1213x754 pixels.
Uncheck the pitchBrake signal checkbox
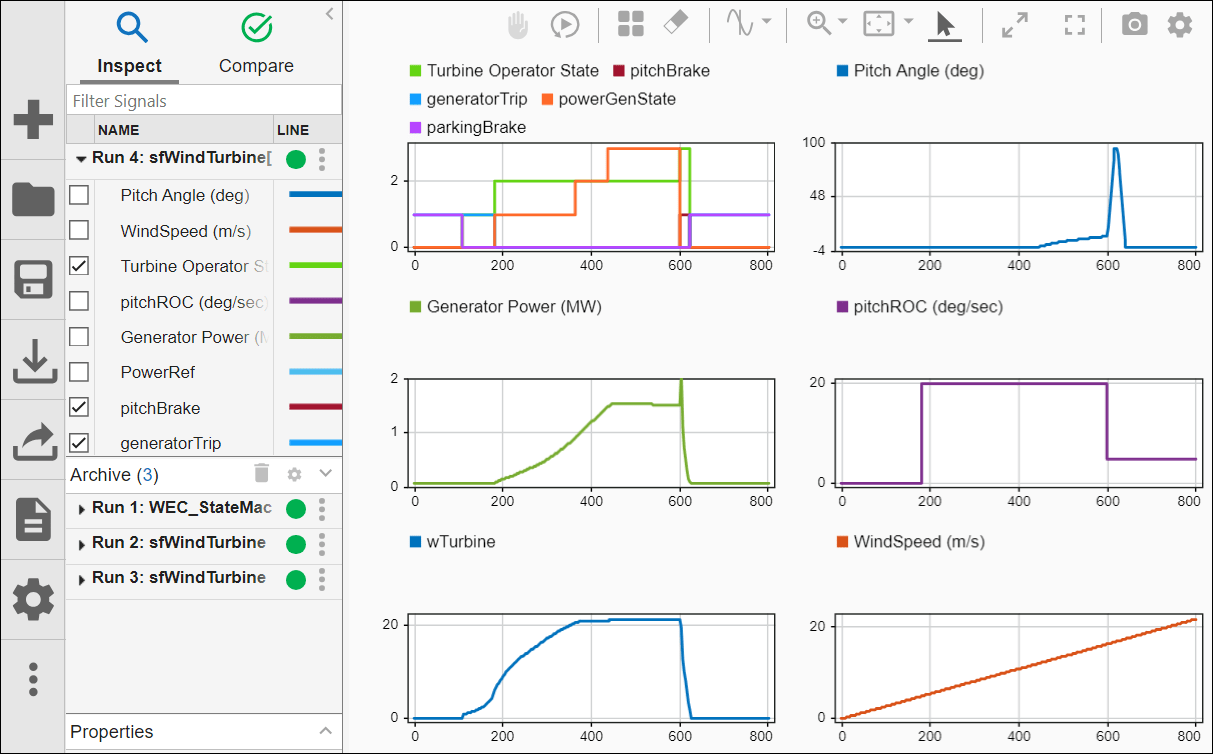point(78,408)
